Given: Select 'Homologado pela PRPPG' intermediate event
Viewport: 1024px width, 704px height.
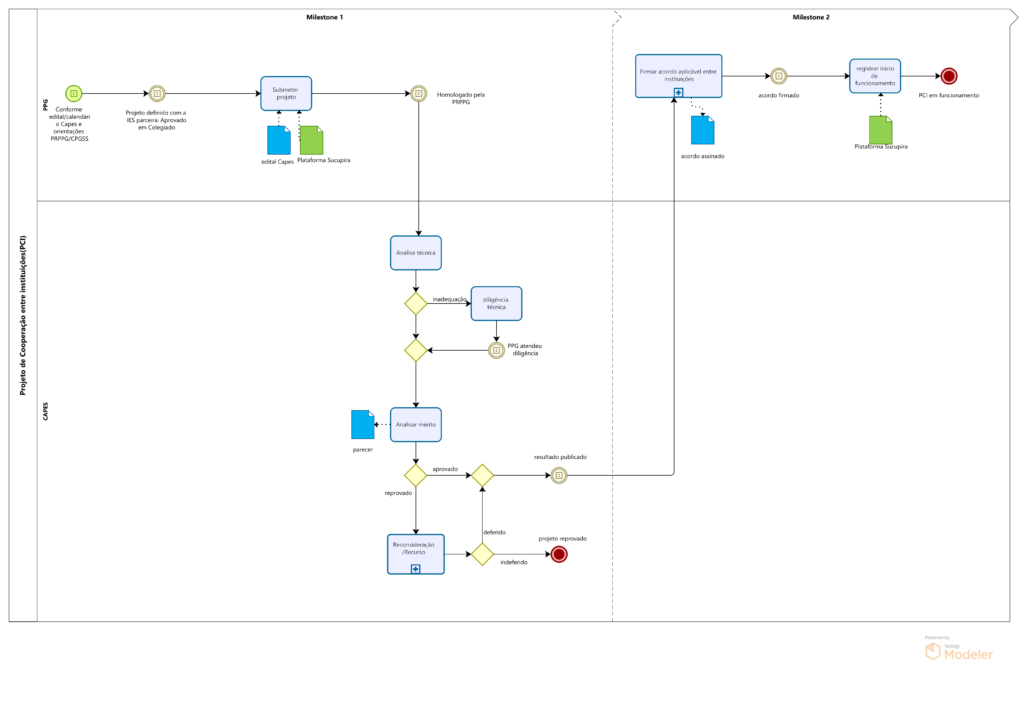Looking at the screenshot, I should [x=417, y=93].
